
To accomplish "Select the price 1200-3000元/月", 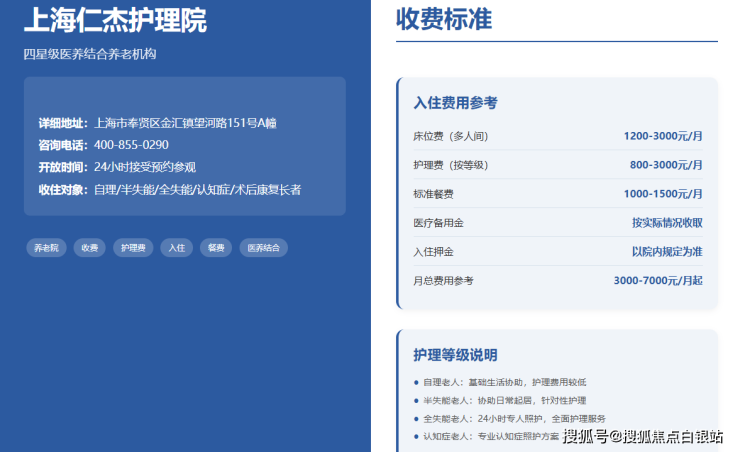I will (x=663, y=136).
